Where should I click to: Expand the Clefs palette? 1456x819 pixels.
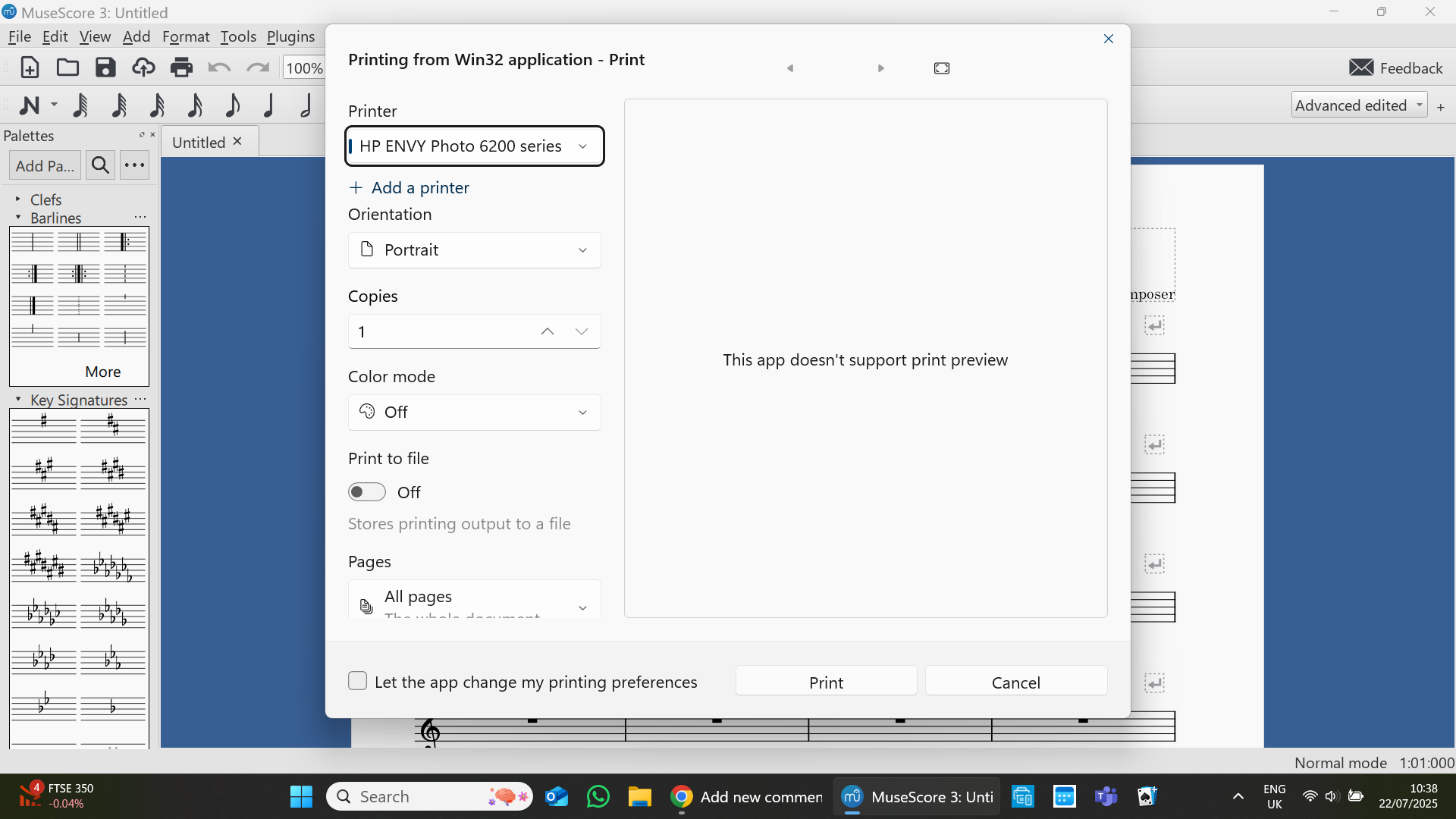[x=18, y=199]
